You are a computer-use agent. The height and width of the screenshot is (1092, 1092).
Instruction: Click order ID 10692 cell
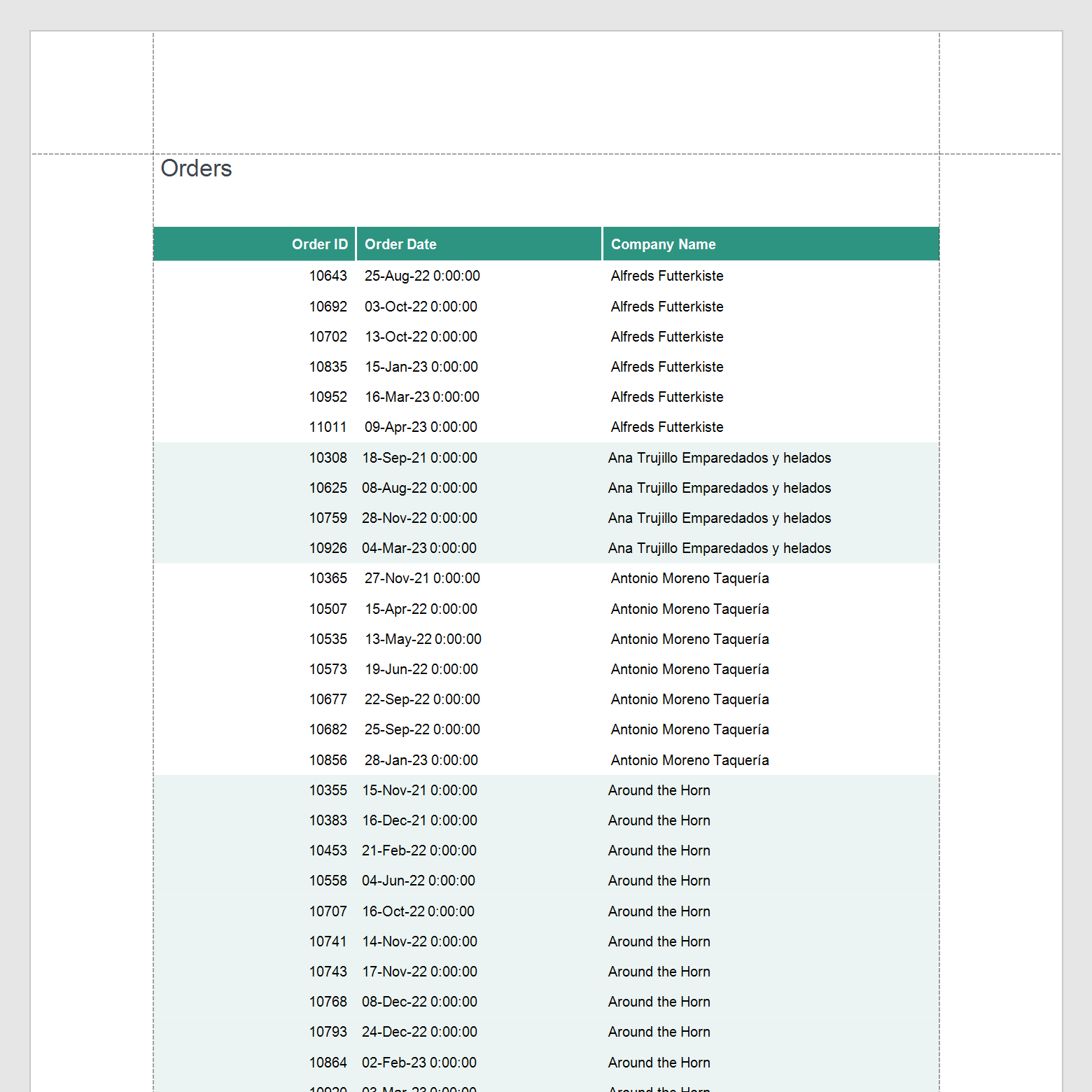[x=328, y=306]
